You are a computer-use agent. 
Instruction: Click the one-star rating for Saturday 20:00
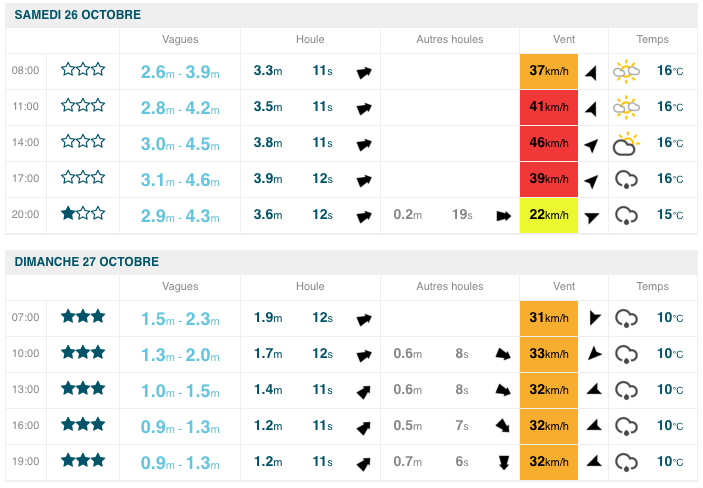coord(83,215)
